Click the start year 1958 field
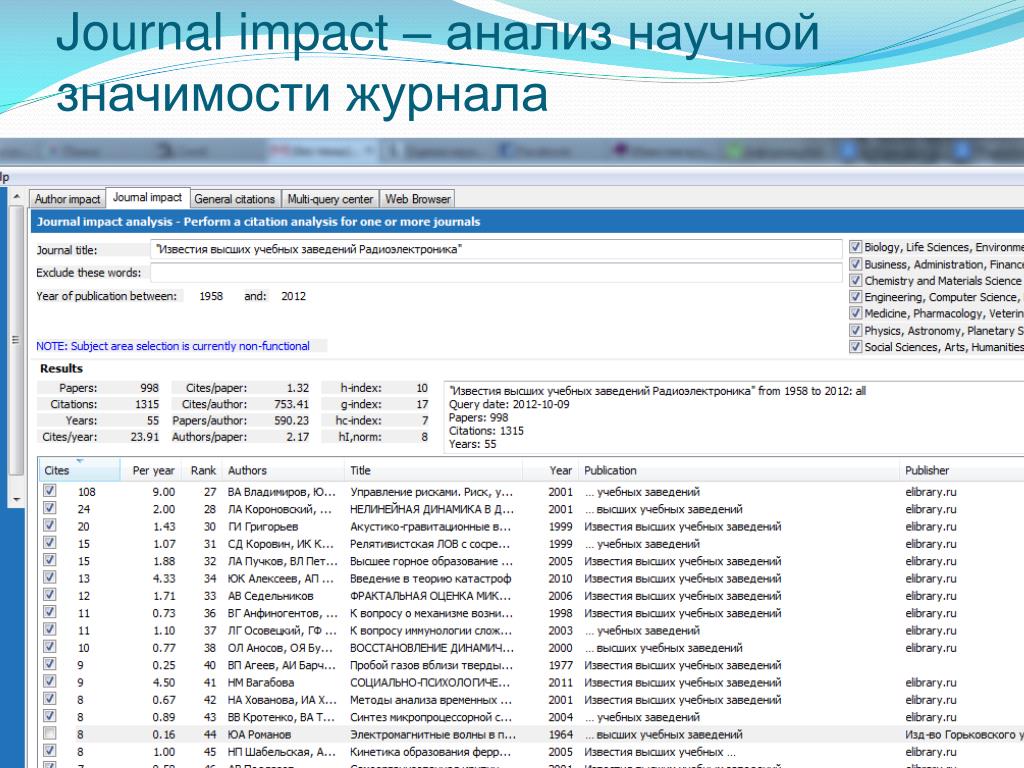This screenshot has height=768, width=1024. [211, 296]
